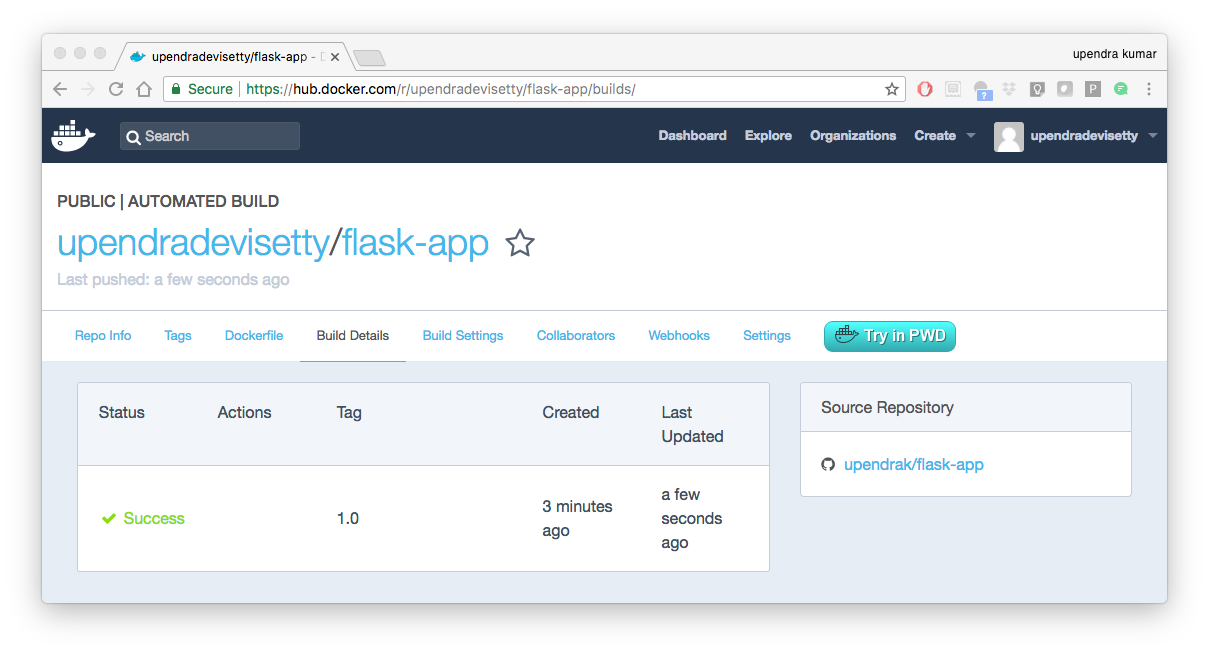The height and width of the screenshot is (653, 1209).
Task: Open a new browser tab
Action: coord(369,58)
